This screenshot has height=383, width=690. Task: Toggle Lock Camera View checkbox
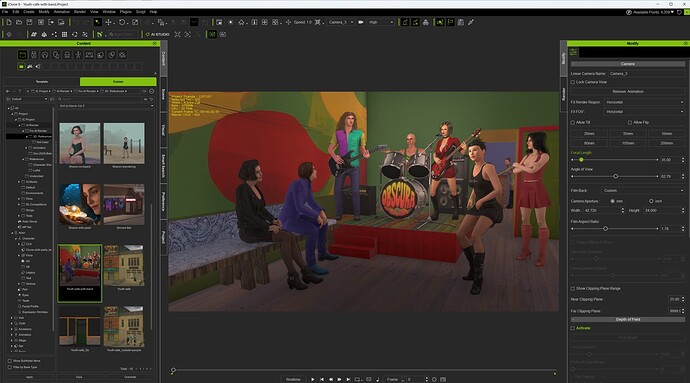(x=573, y=82)
